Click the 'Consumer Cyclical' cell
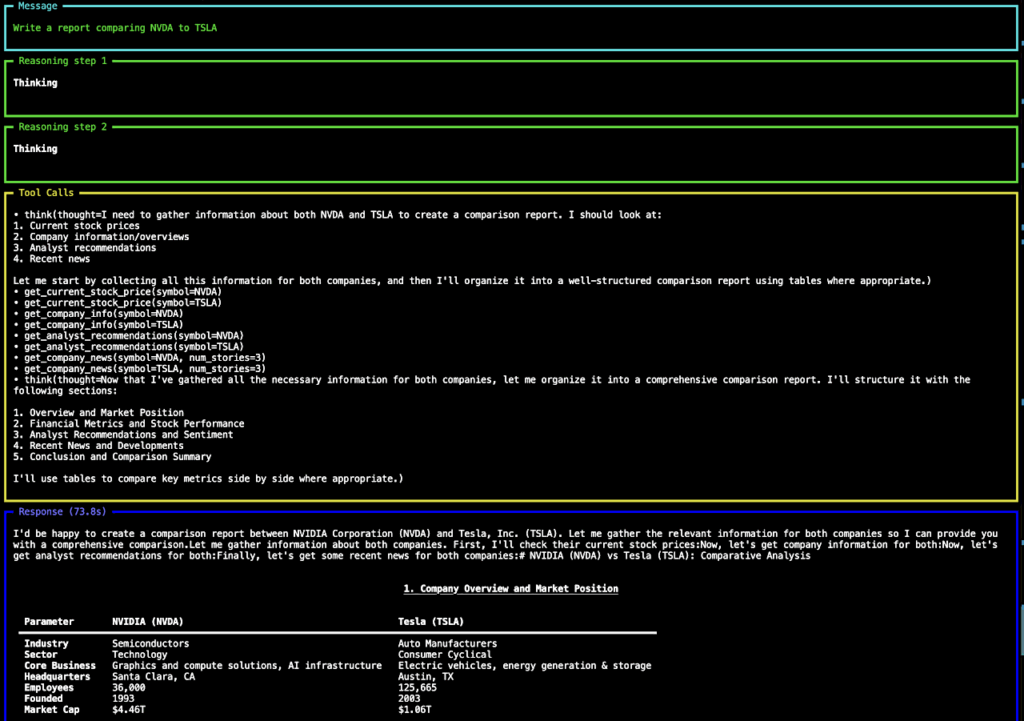The height and width of the screenshot is (721, 1024). coord(445,655)
